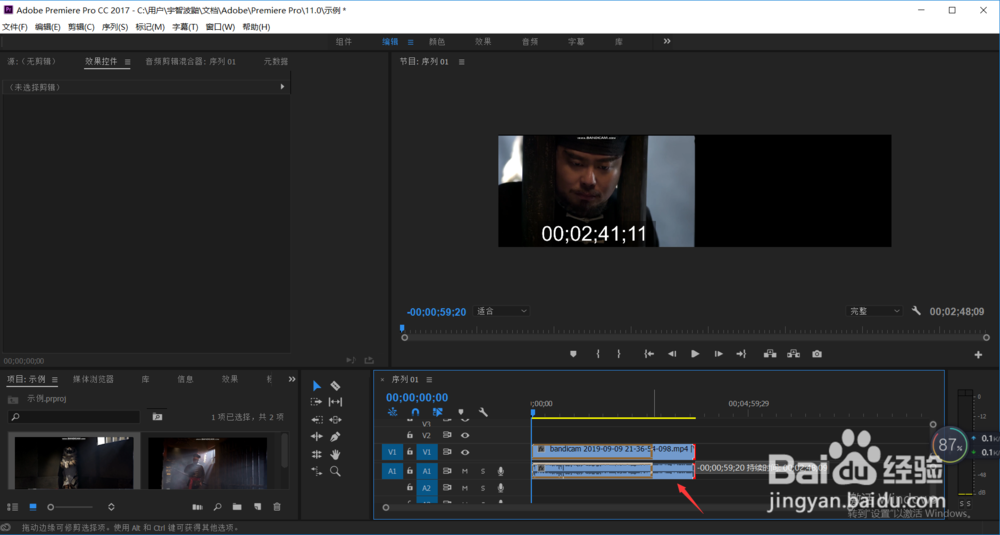Open the button editor plus icon
This screenshot has width=1000, height=535.
[978, 355]
